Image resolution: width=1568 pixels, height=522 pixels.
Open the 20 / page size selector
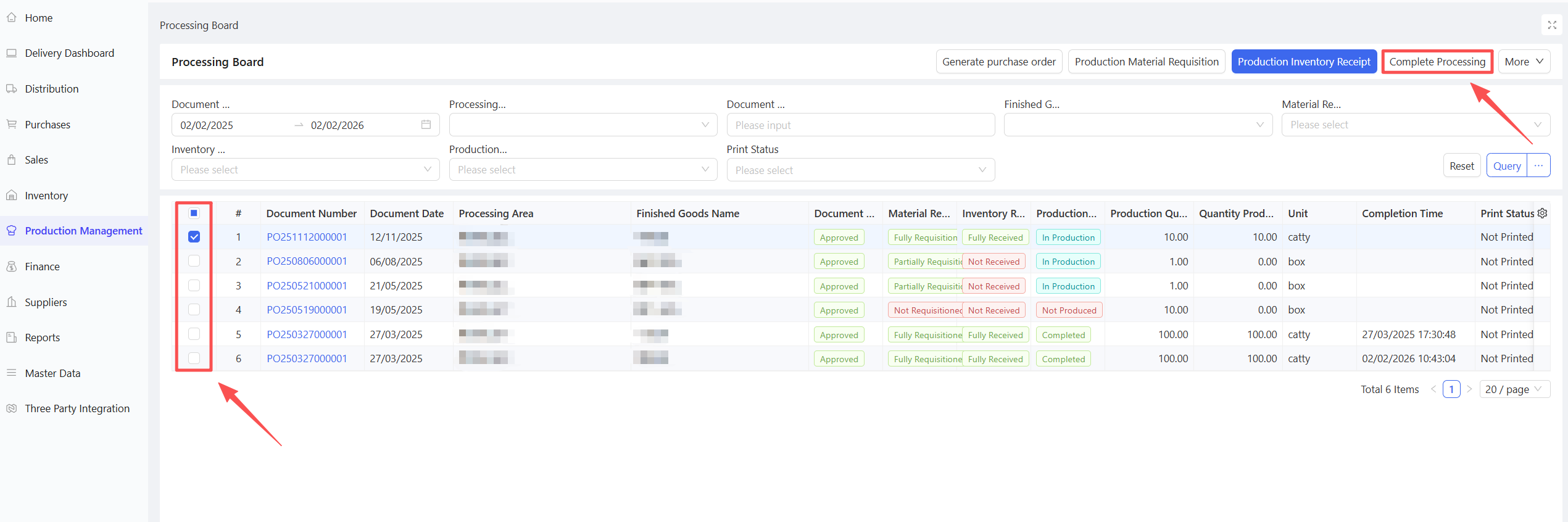(1514, 389)
